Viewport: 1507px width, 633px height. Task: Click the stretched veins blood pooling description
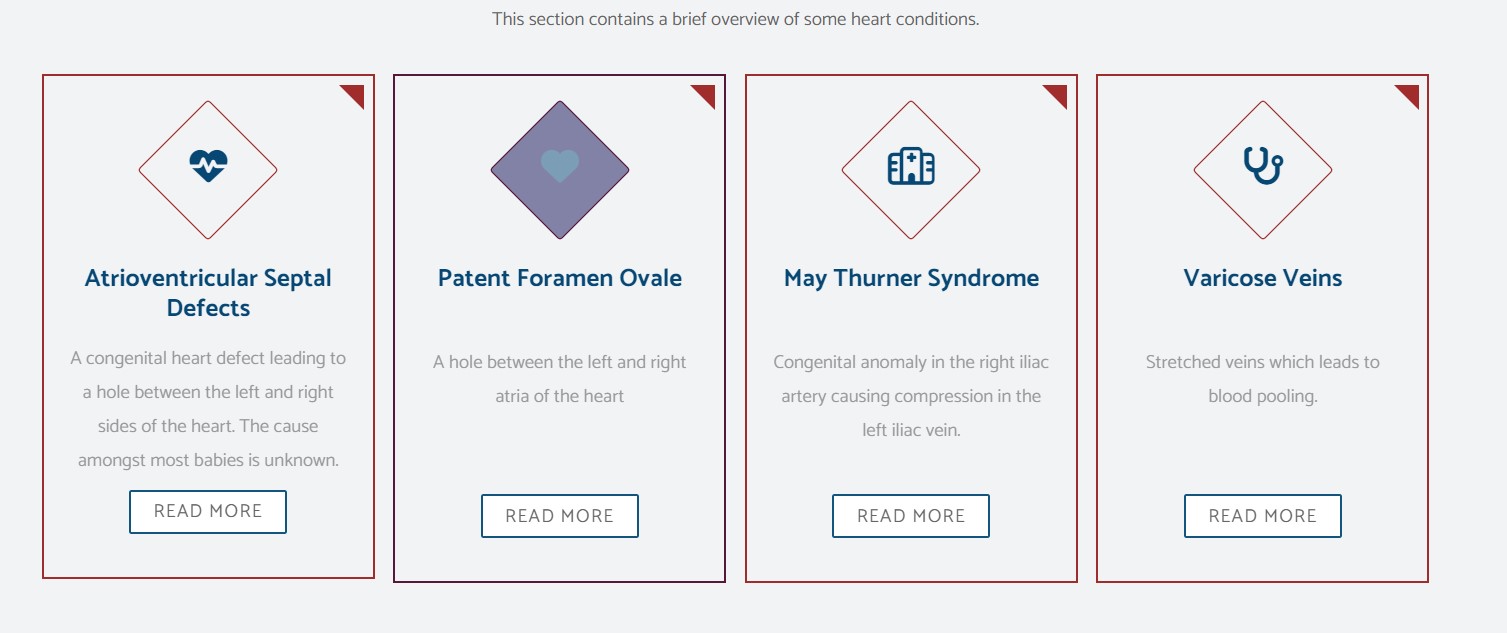[1263, 379]
